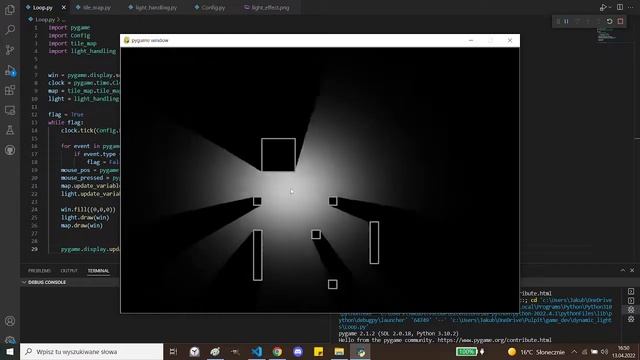Show hidden system tray icons
The width and height of the screenshot is (640, 360).
pos(574,351)
